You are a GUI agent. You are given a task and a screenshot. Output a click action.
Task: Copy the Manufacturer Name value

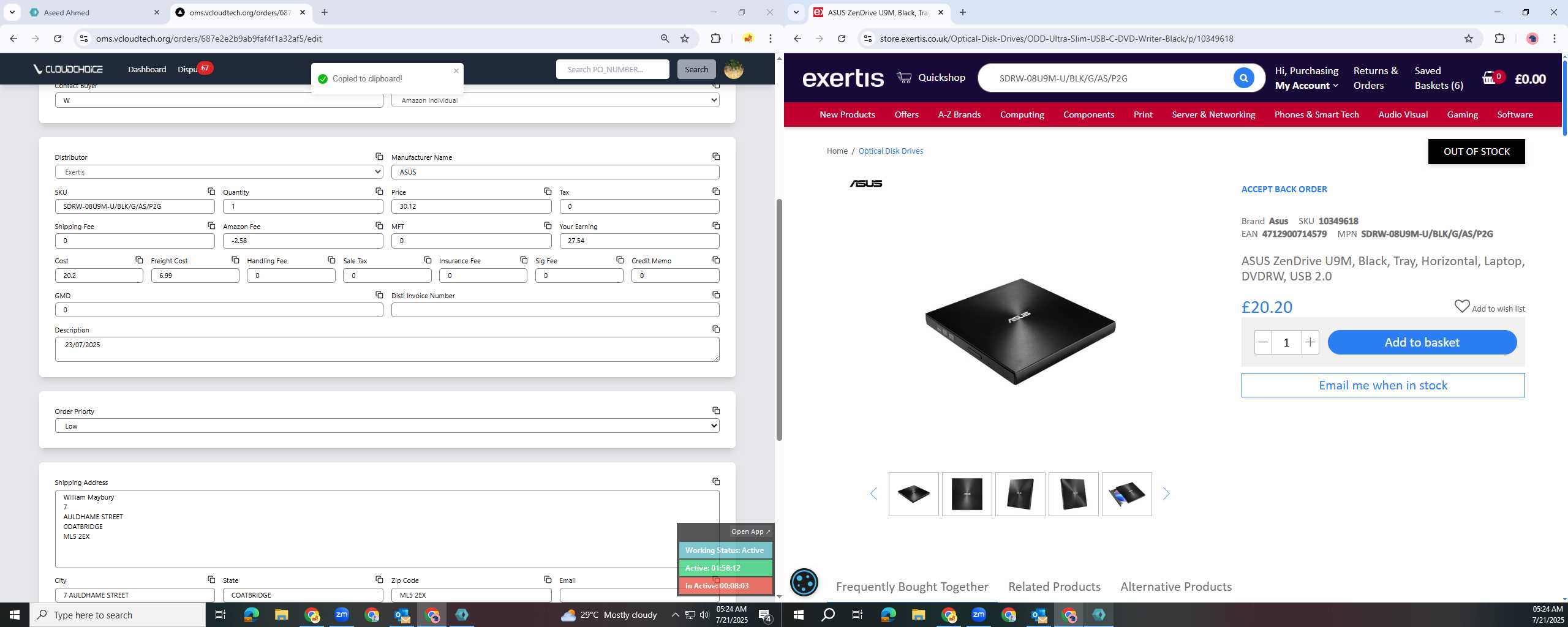(x=716, y=157)
